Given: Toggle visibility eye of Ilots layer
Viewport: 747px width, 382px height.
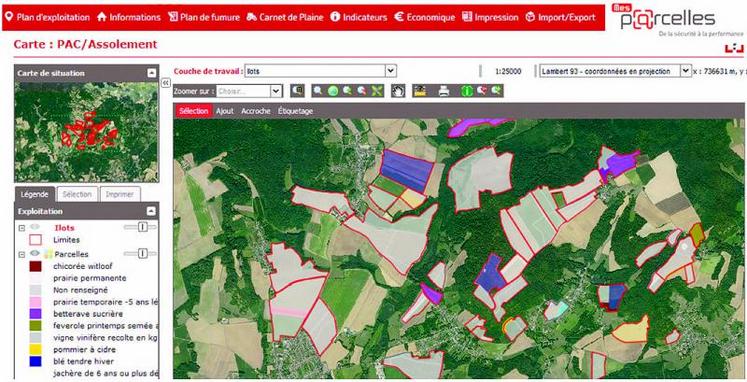Looking at the screenshot, I should tap(35, 228).
